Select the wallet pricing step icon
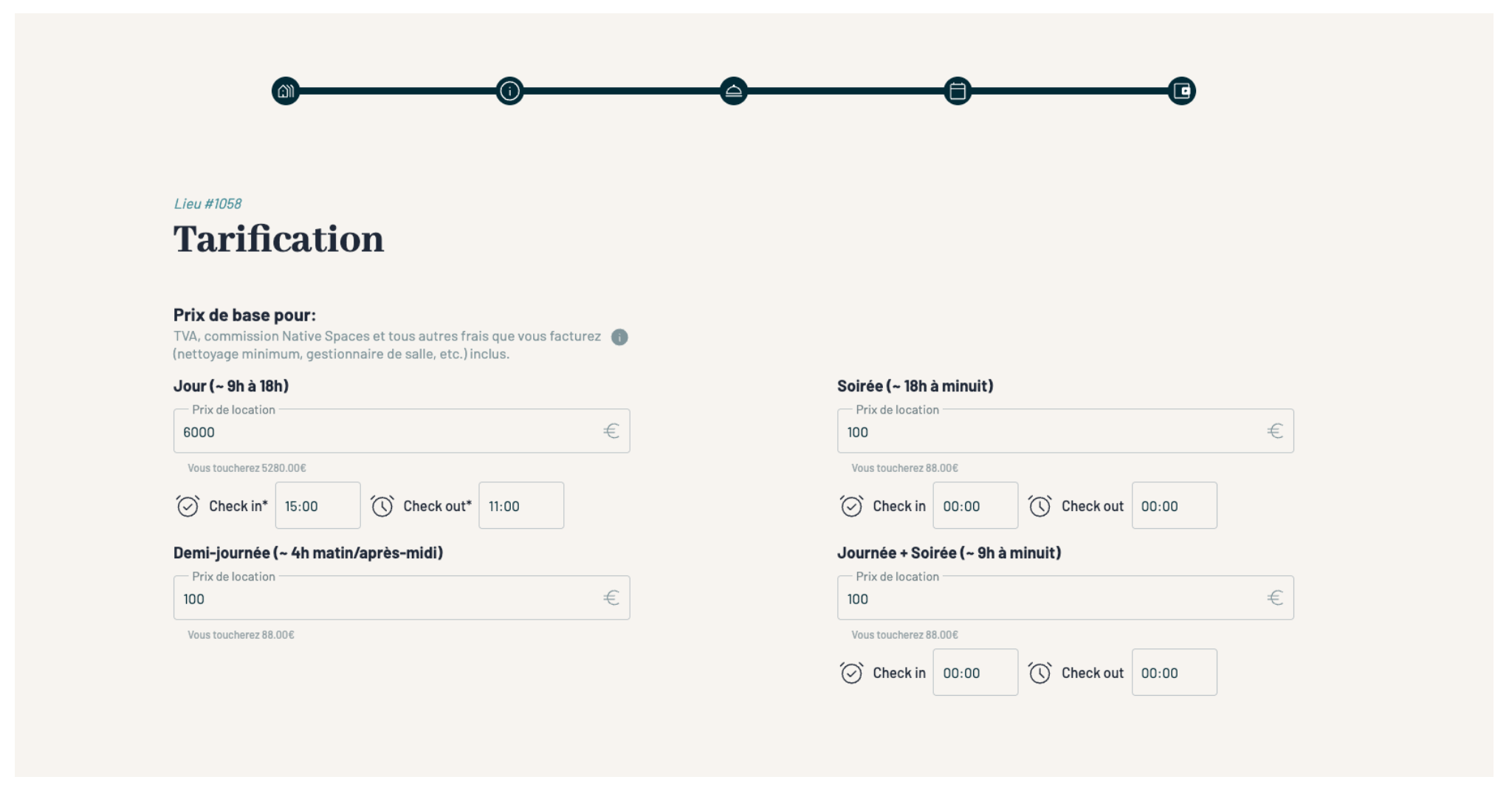 (x=1181, y=92)
